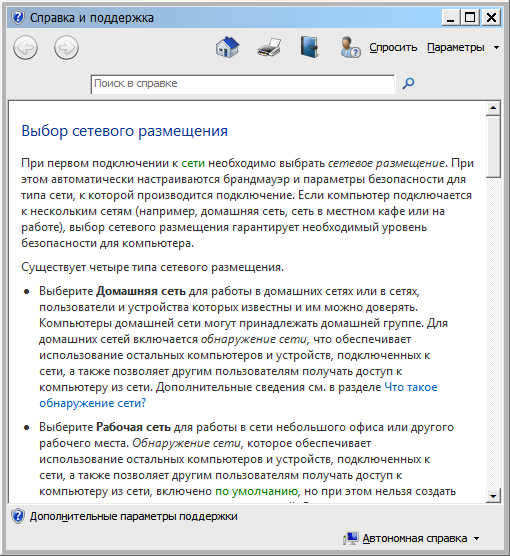Screen dimensions: 510x556
Task: Click the vertical scrollbar thumb
Action: coord(493,147)
